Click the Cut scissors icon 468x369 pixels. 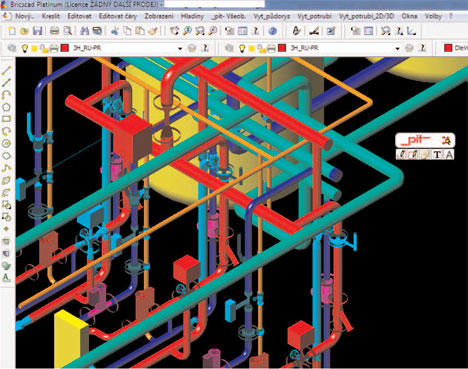click(x=115, y=31)
